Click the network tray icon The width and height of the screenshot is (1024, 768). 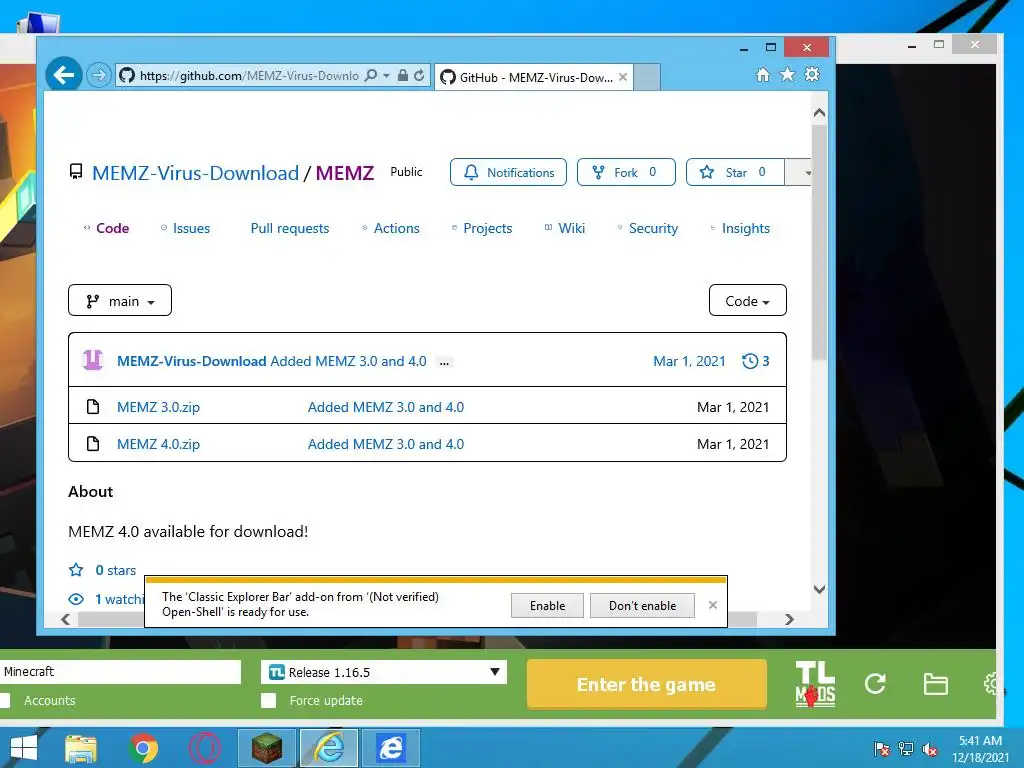click(x=906, y=748)
